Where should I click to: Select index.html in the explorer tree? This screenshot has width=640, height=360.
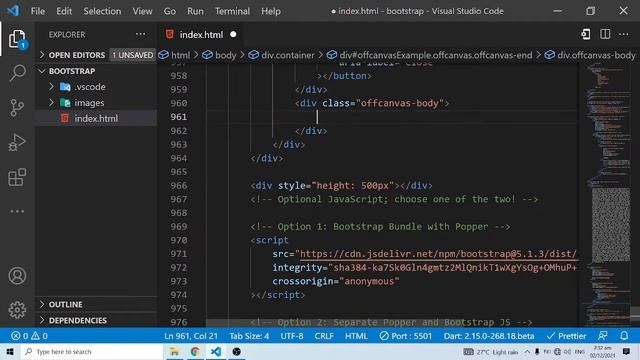tap(96, 118)
